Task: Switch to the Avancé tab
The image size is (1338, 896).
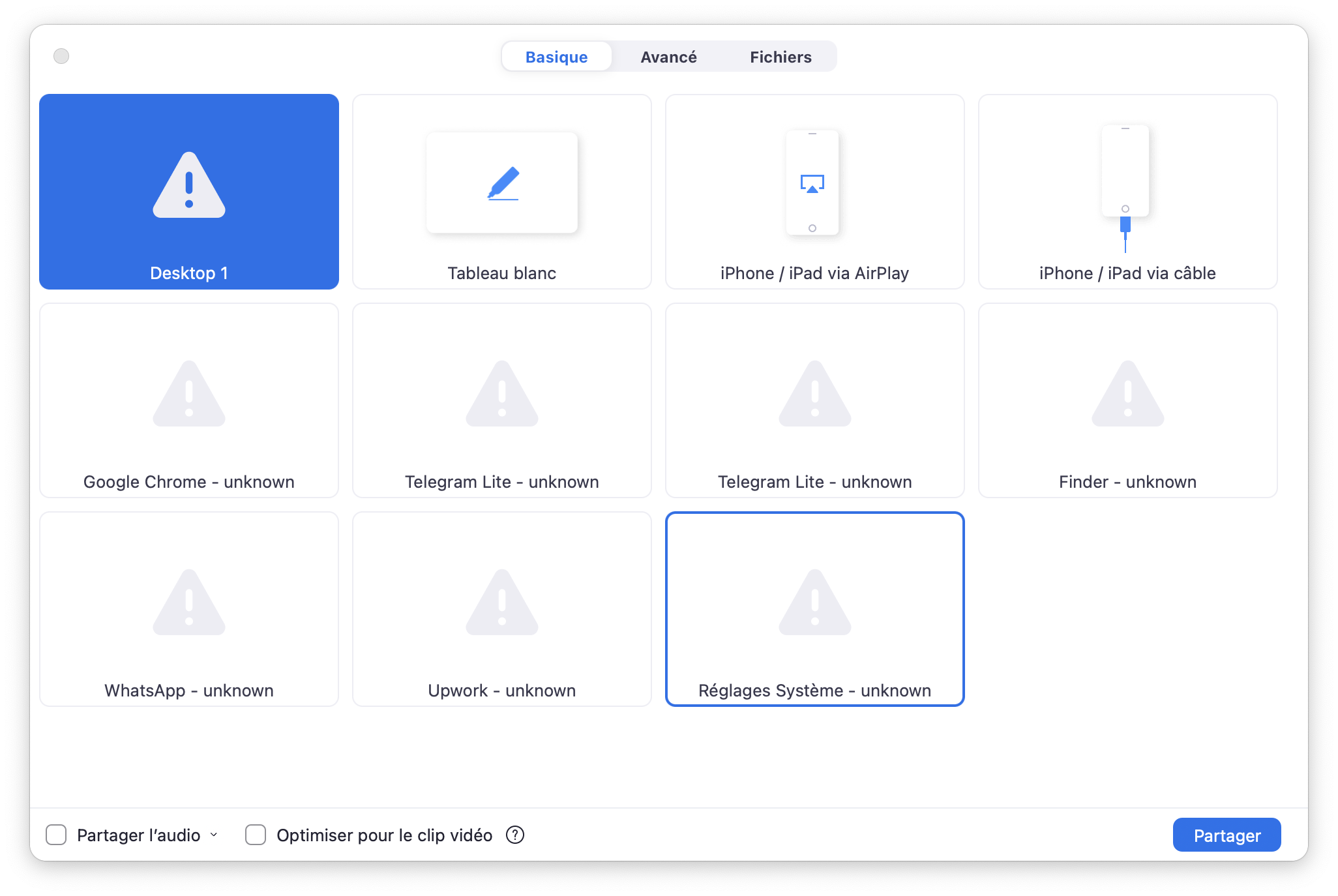Action: pos(668,57)
